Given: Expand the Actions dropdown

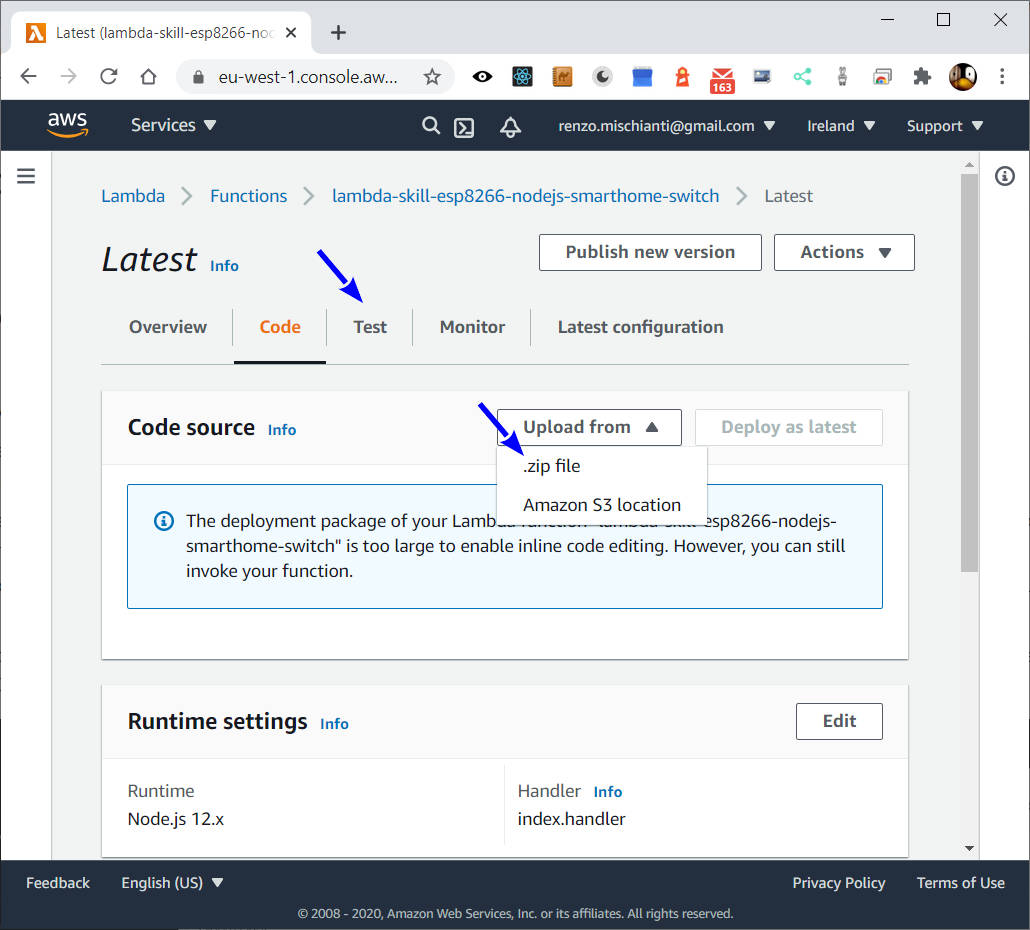Looking at the screenshot, I should 844,252.
